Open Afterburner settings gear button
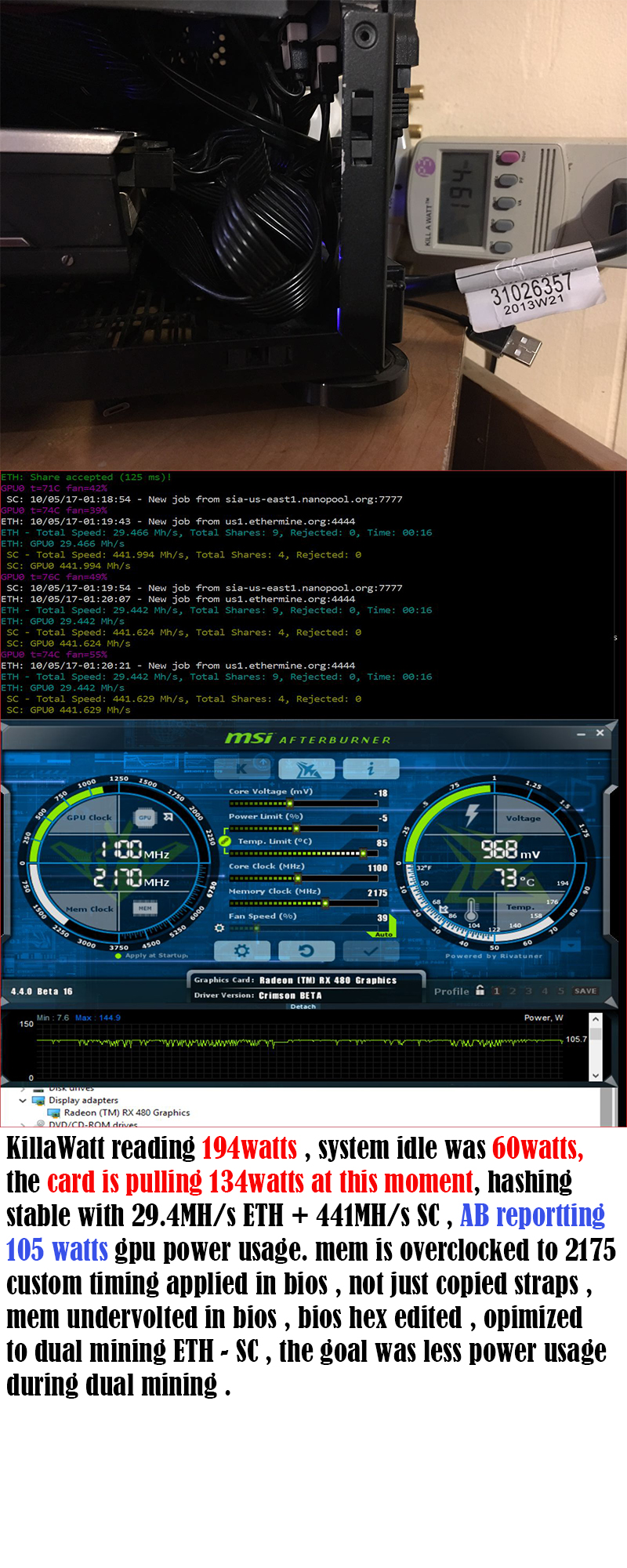Screen dimensions: 627x1568 coord(242,951)
